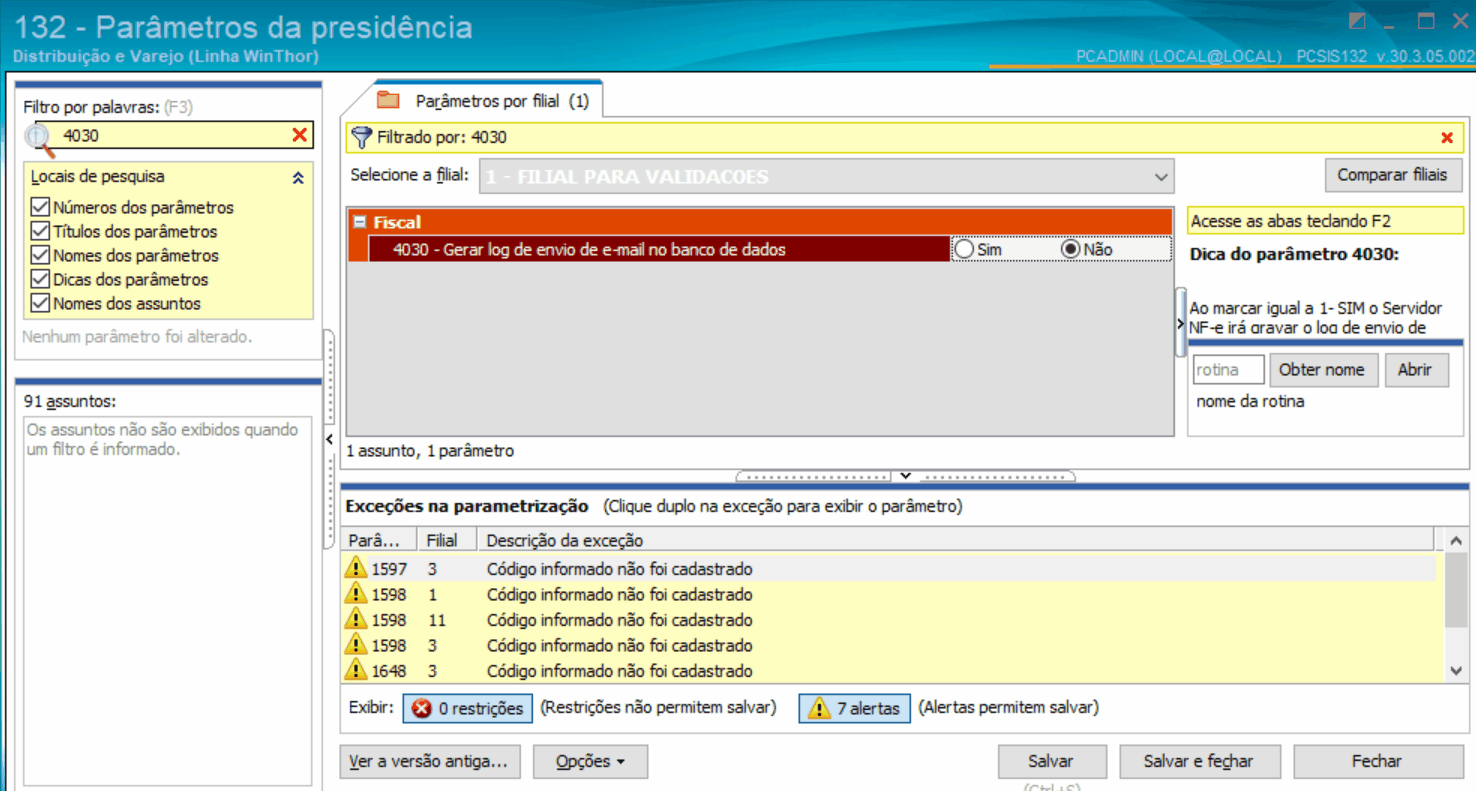1476x791 pixels.
Task: Remove the 'Filtrado por: 4030' filter
Action: 1446,138
